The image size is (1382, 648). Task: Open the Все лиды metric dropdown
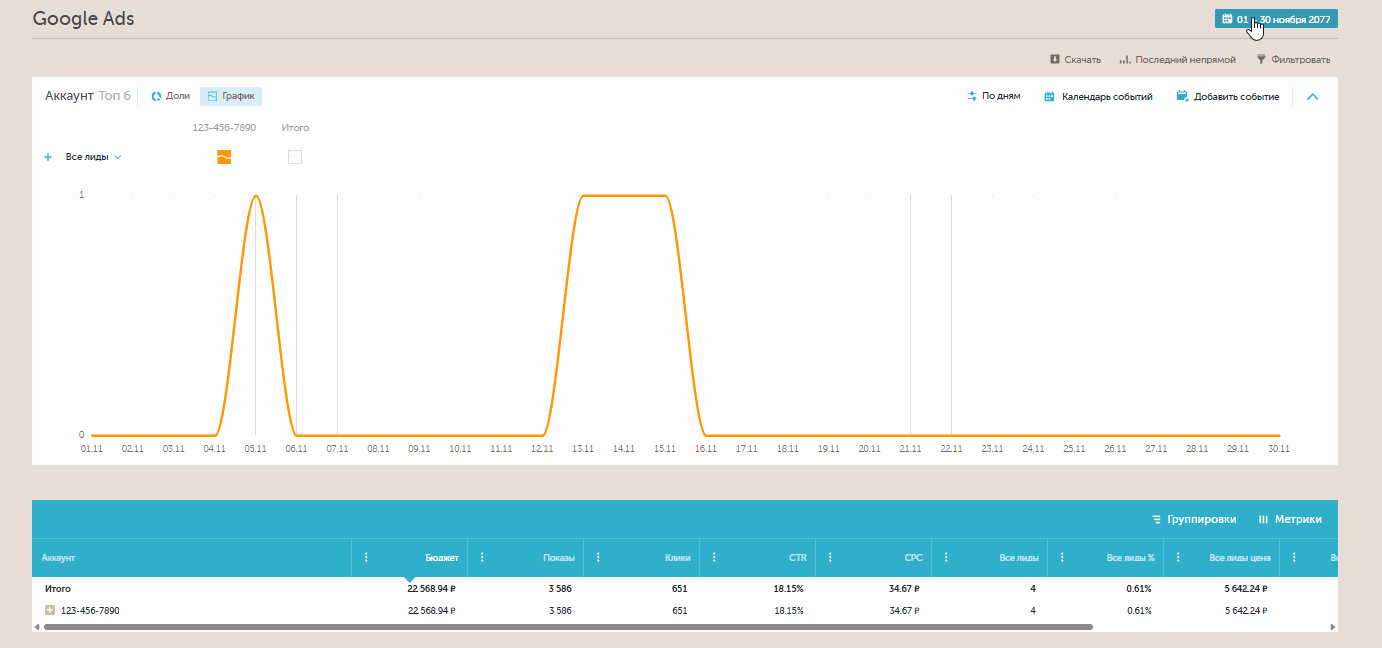click(93, 157)
